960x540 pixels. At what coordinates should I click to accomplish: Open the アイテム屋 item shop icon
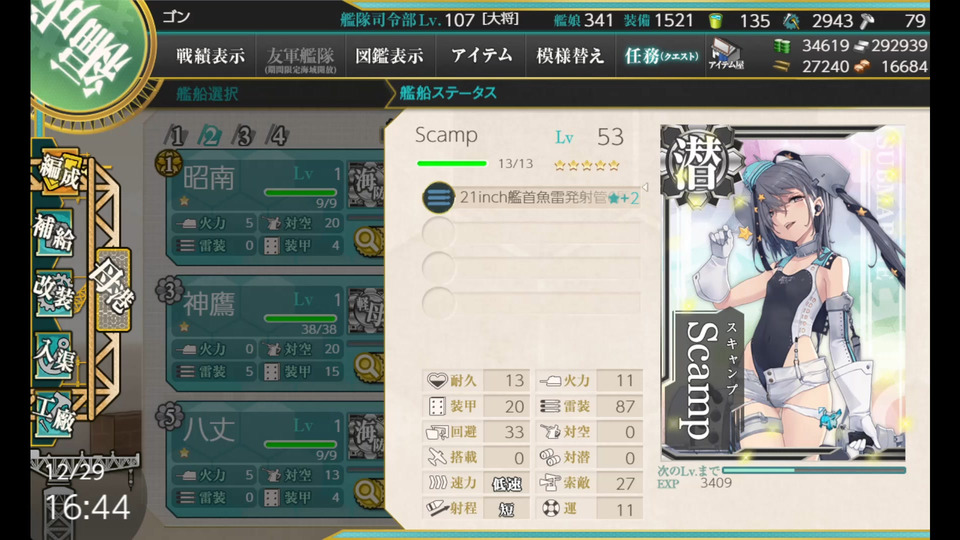(x=726, y=54)
